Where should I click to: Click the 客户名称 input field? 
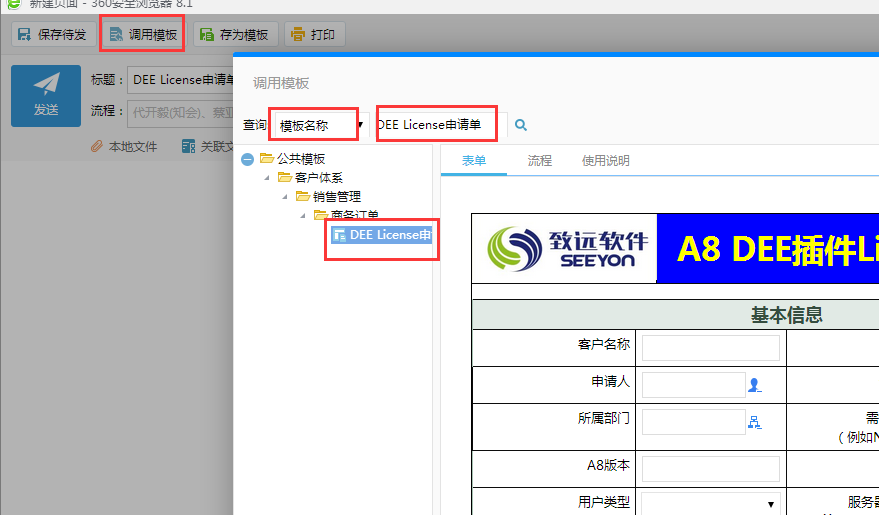tap(710, 348)
